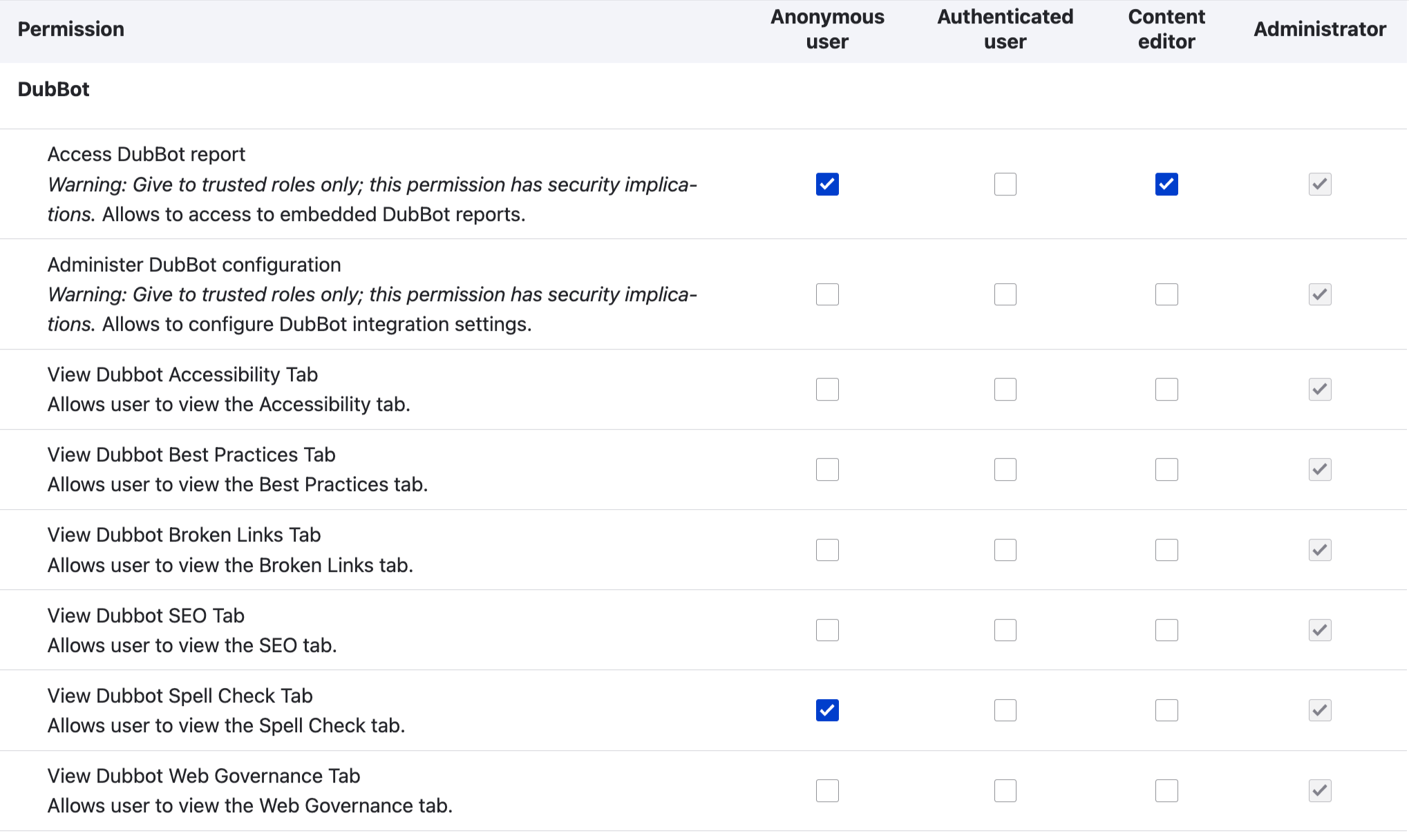
Task: Enable Access DubBot report for Authenticated user
Action: tap(1005, 184)
